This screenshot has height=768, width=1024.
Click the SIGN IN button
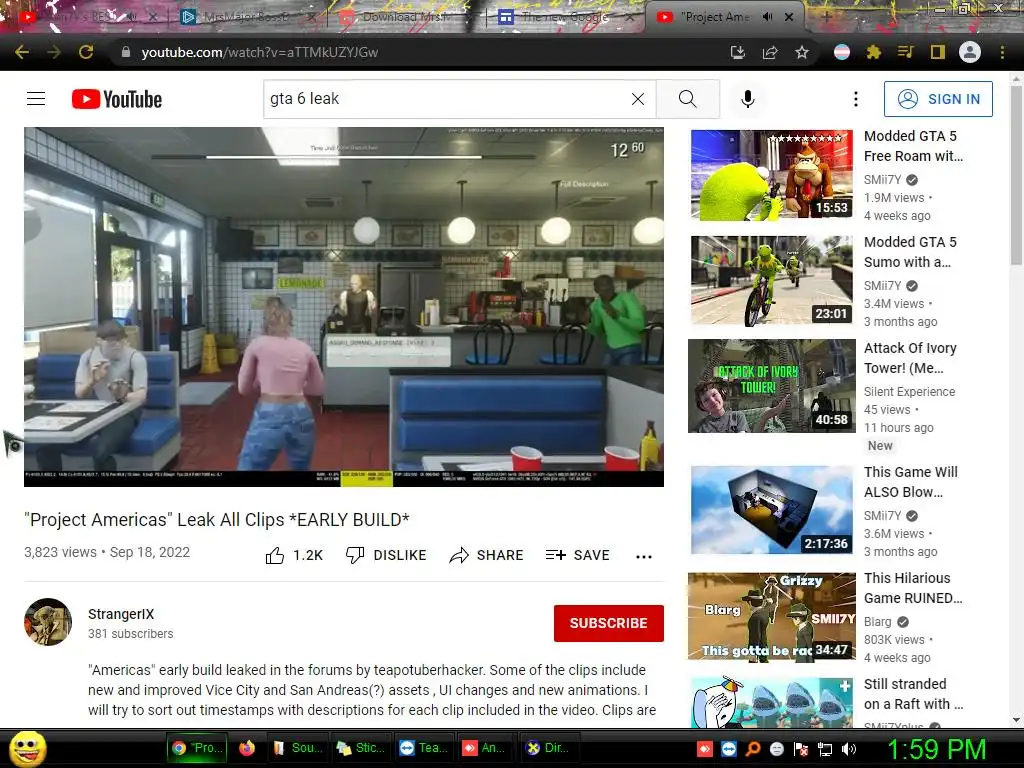point(938,99)
